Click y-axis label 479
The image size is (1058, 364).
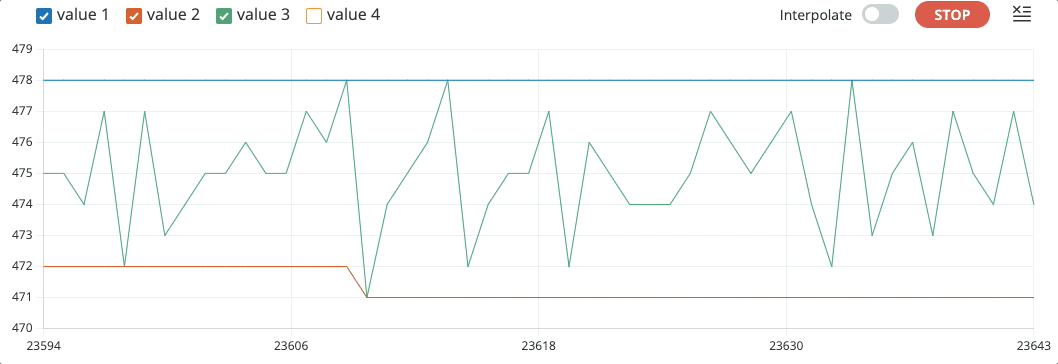coord(23,49)
